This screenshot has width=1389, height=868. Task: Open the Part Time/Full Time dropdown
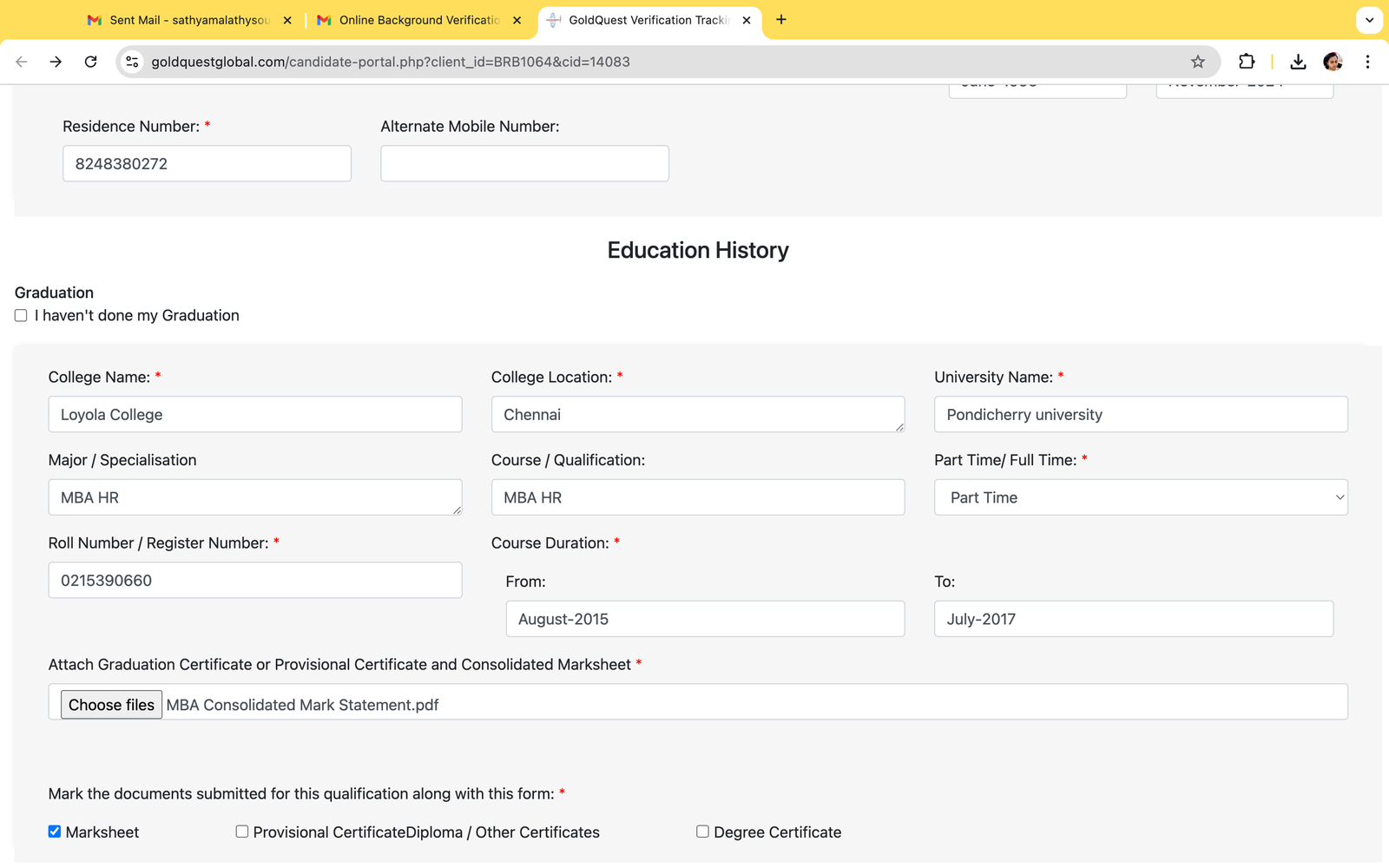tap(1140, 497)
